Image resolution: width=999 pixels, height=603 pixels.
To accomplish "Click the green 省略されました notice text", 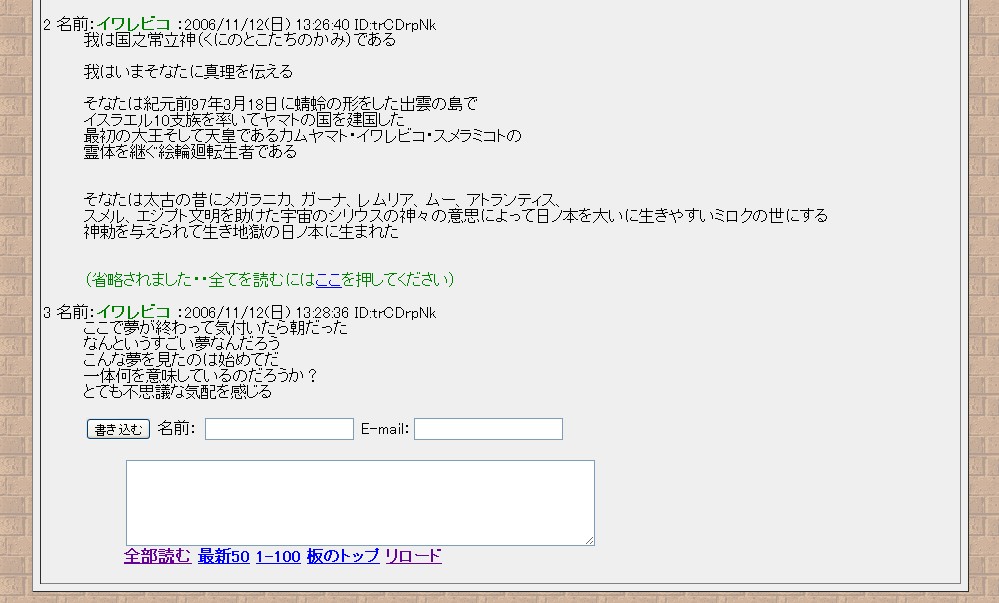I will tap(200, 279).
